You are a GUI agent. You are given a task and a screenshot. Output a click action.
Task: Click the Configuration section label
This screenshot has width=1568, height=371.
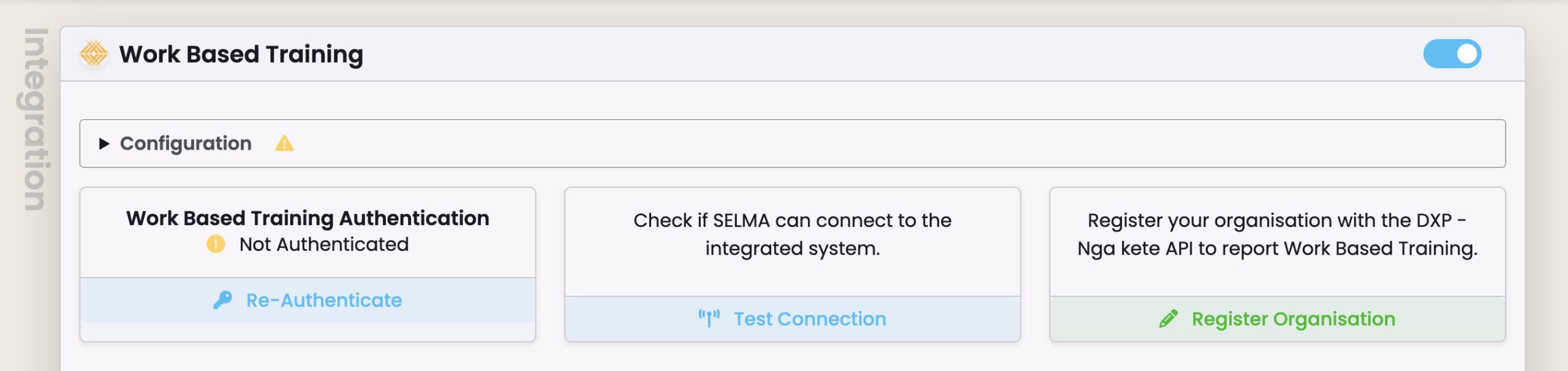click(186, 143)
